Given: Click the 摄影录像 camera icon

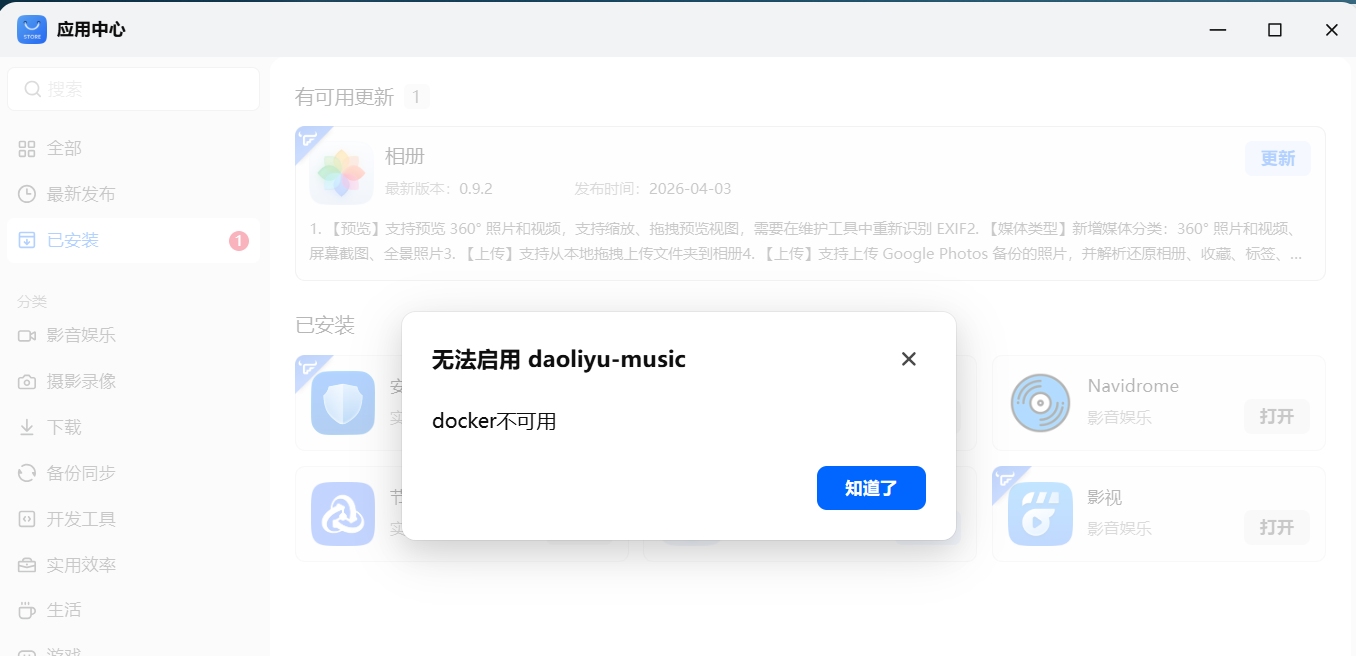Looking at the screenshot, I should coord(27,381).
